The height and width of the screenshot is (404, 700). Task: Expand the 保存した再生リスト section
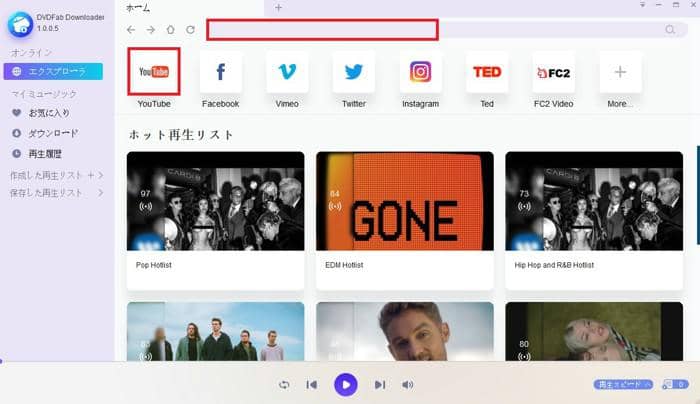click(100, 192)
